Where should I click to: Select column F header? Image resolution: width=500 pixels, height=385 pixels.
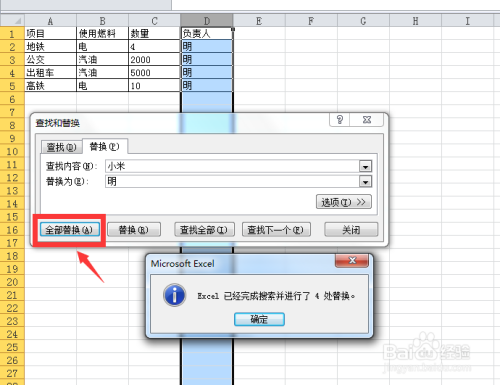[311, 21]
